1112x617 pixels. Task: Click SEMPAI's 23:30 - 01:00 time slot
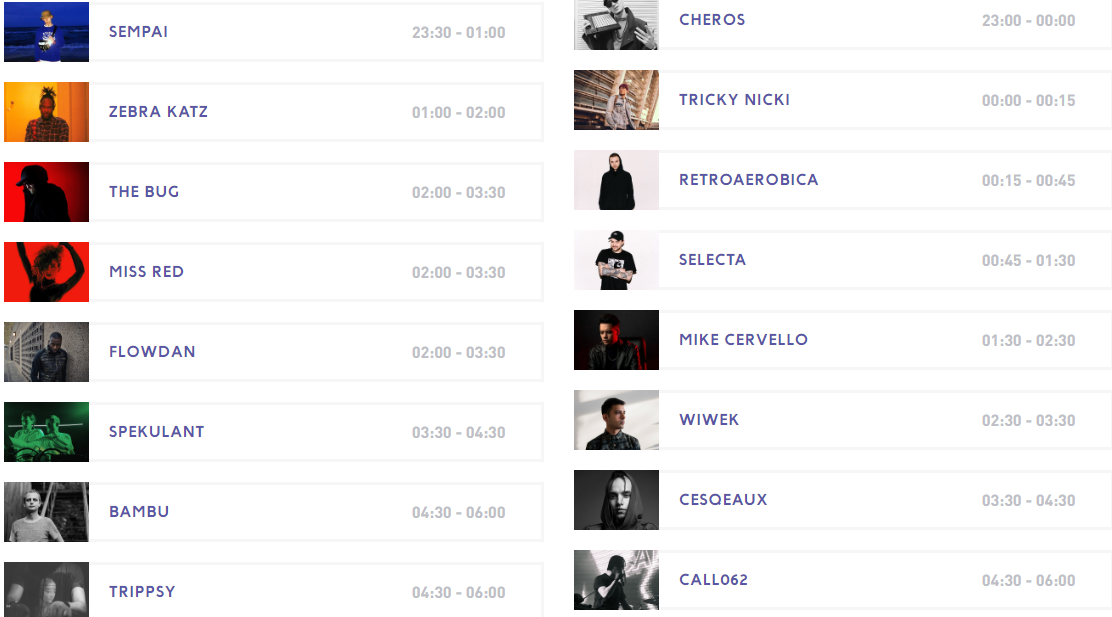[x=458, y=33]
